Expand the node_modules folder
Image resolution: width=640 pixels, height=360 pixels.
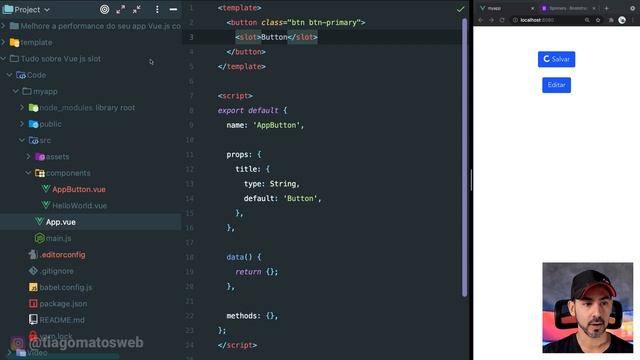pos(22,107)
